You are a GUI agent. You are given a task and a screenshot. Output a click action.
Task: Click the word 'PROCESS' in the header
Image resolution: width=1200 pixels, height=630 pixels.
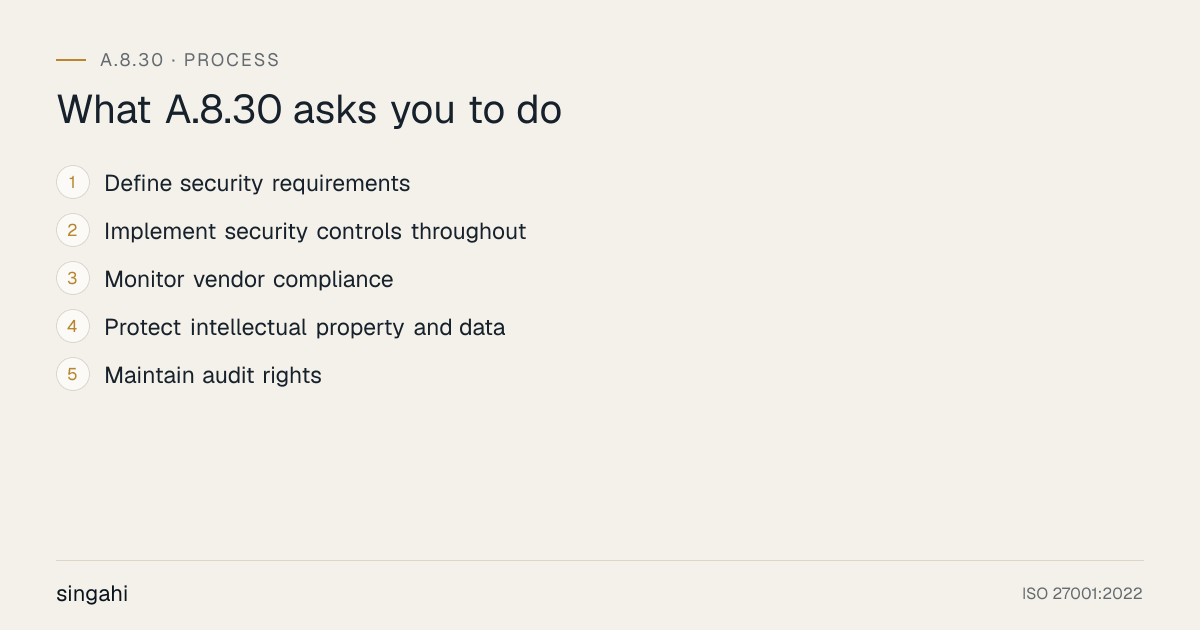[x=232, y=60]
